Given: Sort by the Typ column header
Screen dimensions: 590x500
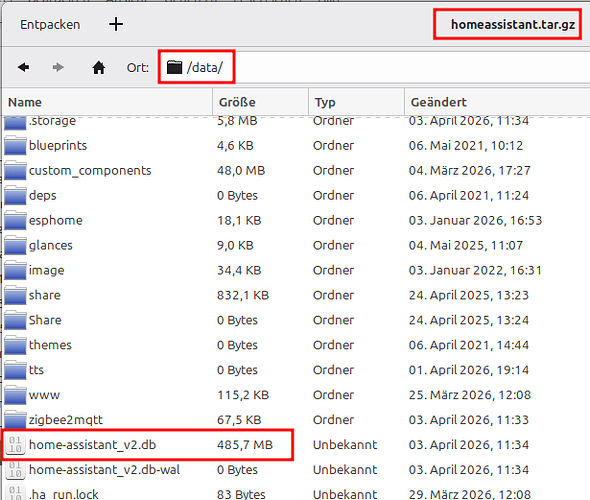Looking at the screenshot, I should tap(356, 102).
